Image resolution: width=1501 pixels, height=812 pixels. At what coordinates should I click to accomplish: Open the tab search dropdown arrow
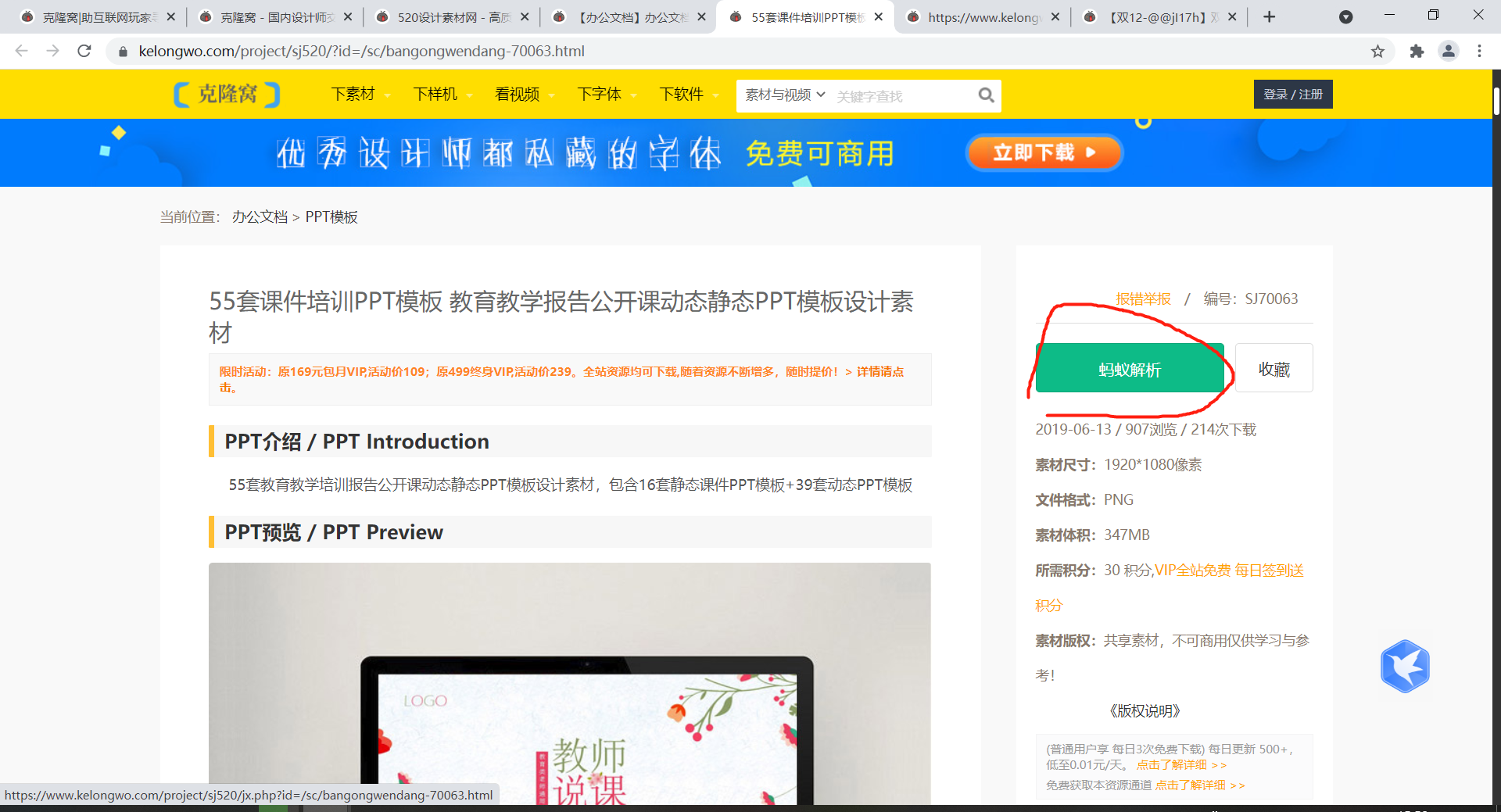(1345, 16)
